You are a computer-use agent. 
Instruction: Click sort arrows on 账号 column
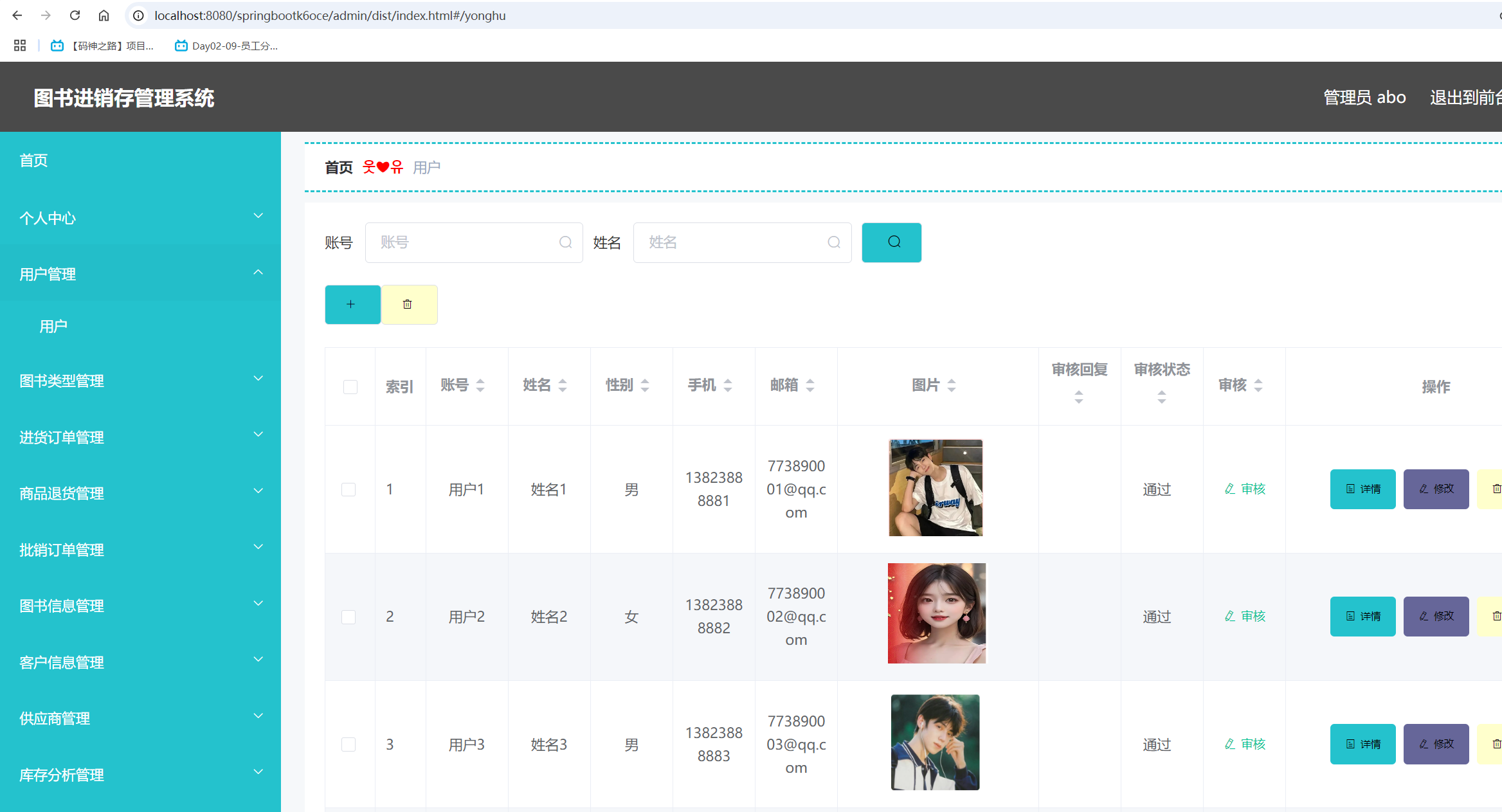click(x=480, y=385)
